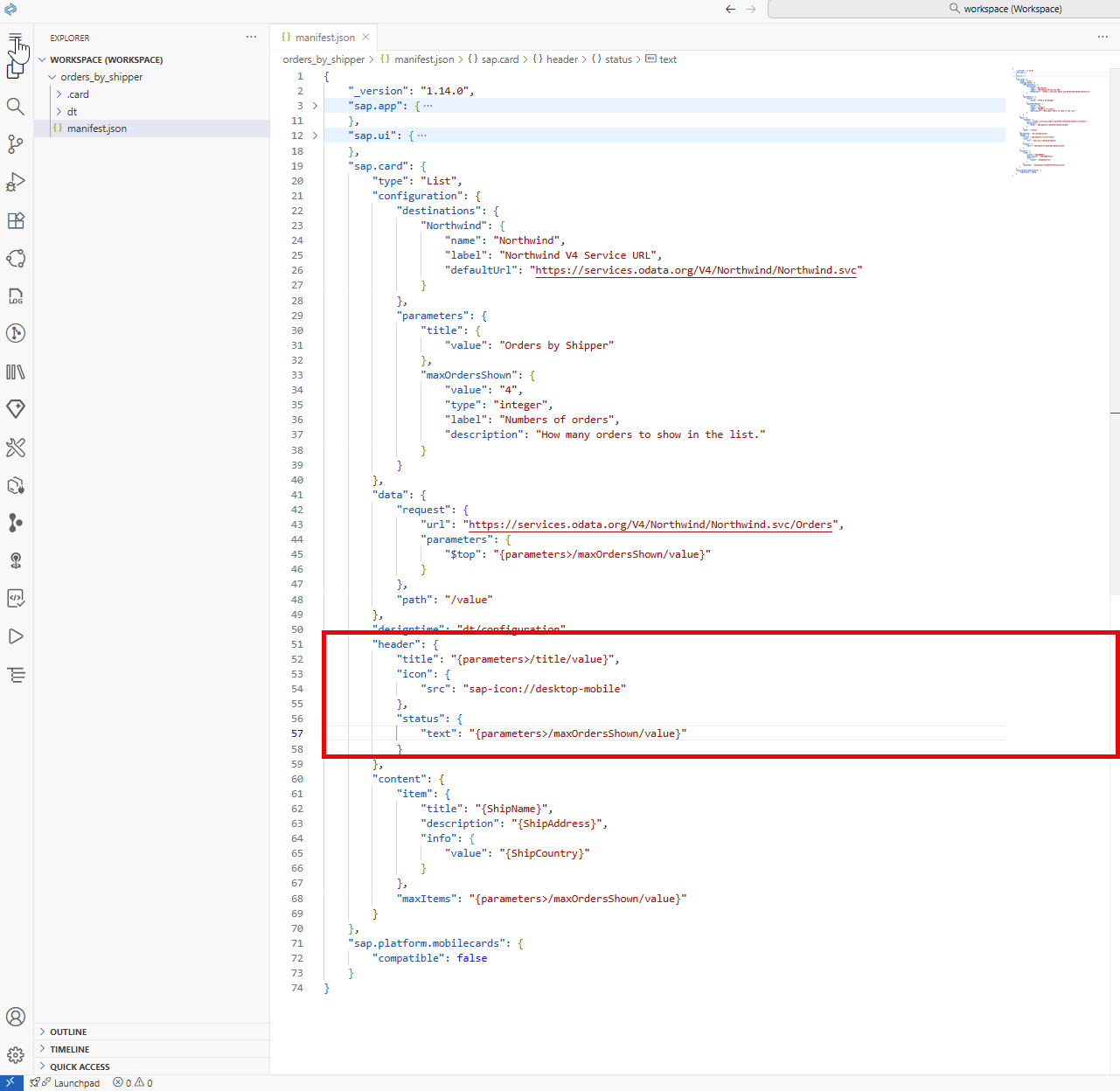Click the solid branch nodes icon
Image resolution: width=1120 pixels, height=1091 pixels.
pos(15,523)
